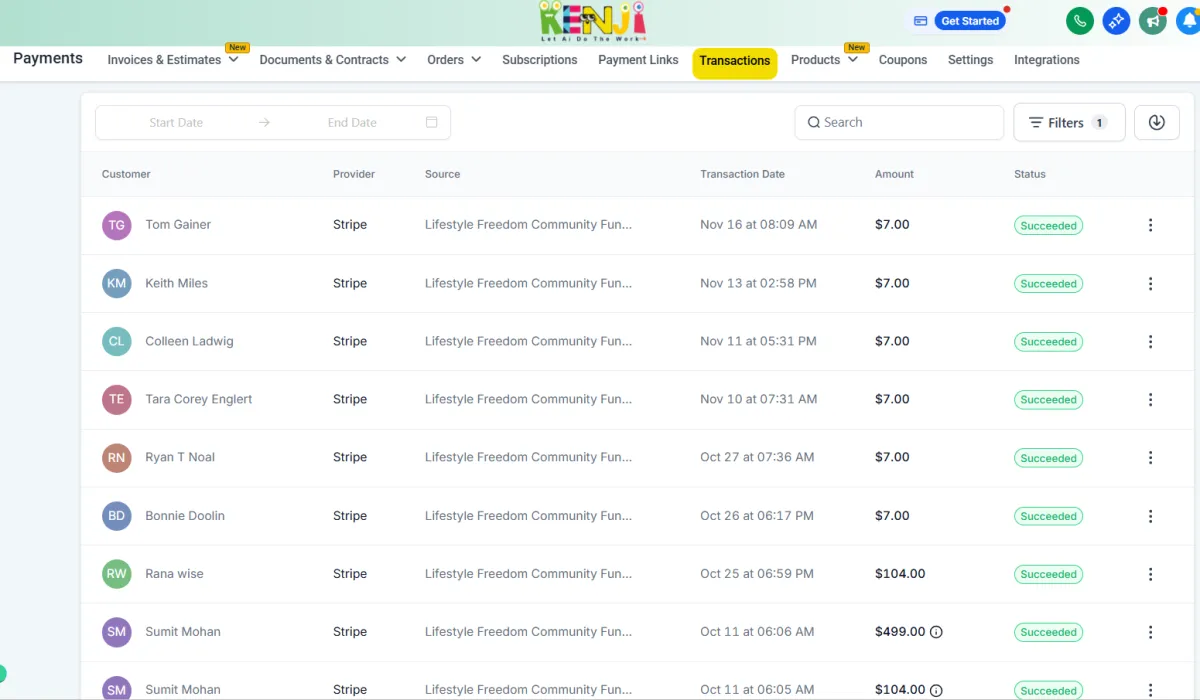Viewport: 1200px width, 700px height.
Task: Open three-dot menu for Bonnie Doolin
Action: pyautogui.click(x=1150, y=516)
